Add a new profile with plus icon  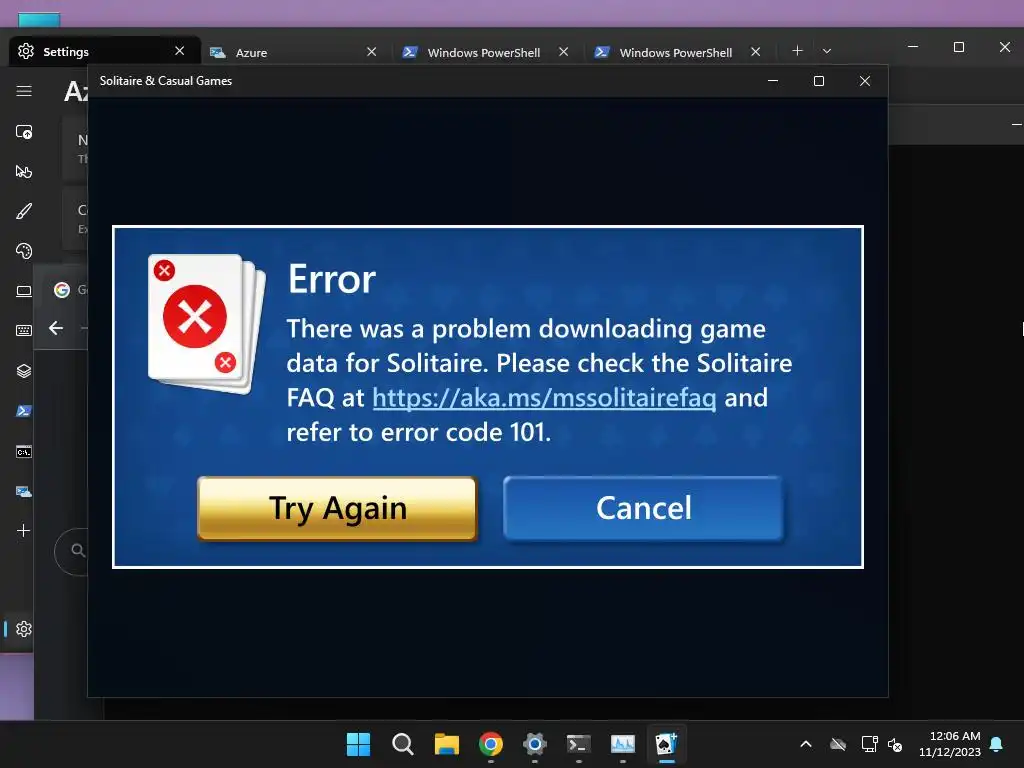click(24, 530)
